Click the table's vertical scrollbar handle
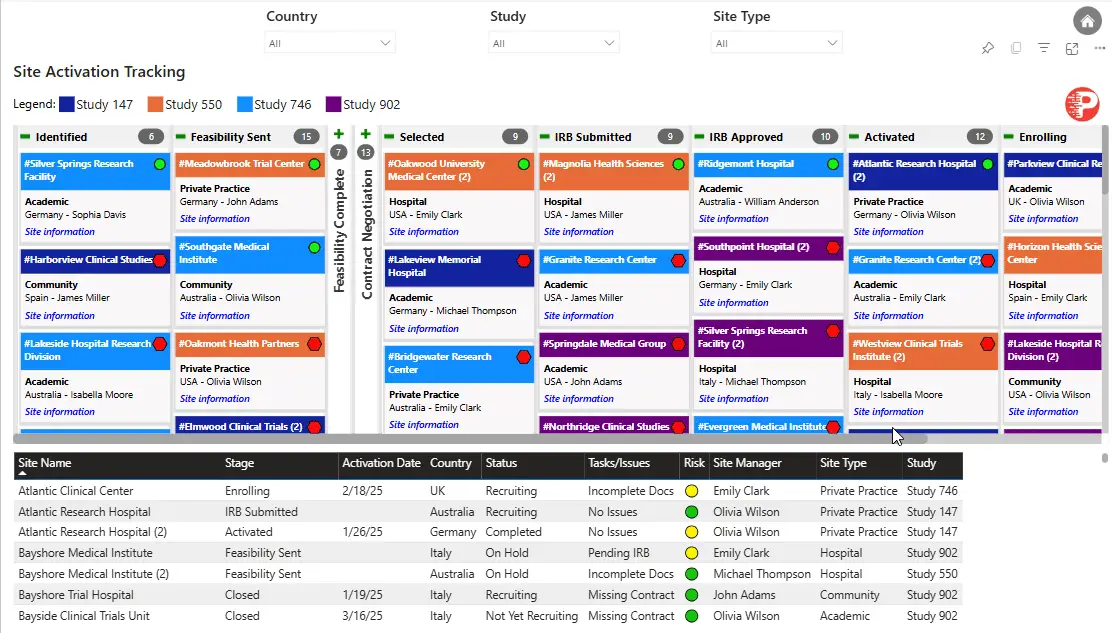 point(1105,458)
